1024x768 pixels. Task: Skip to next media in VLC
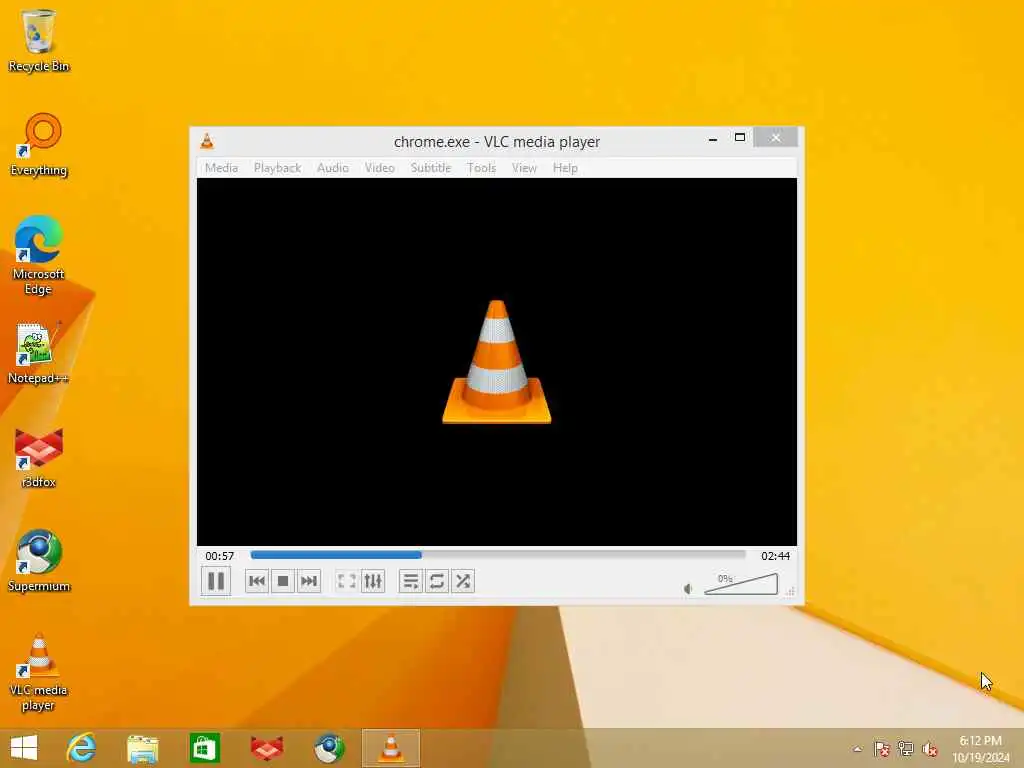[309, 581]
